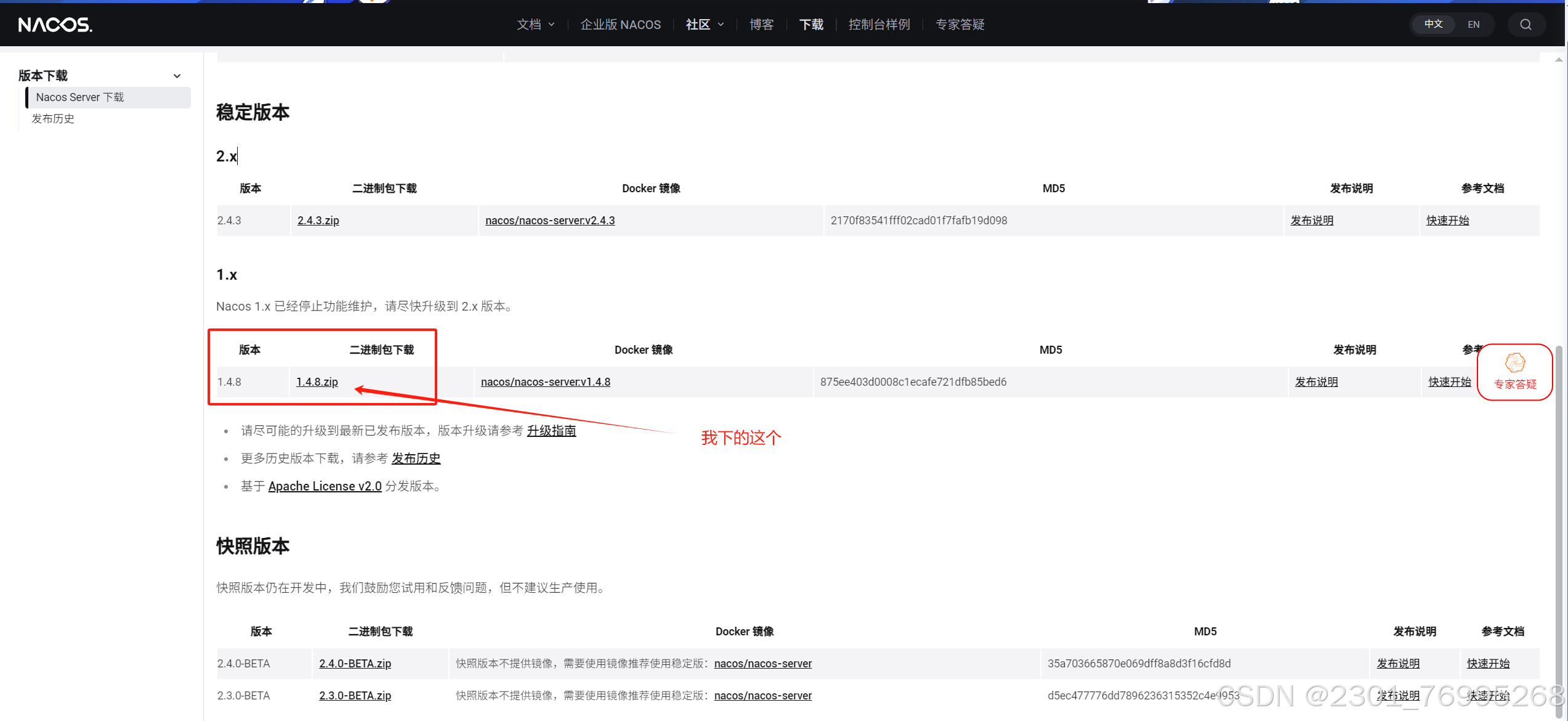Open 快速开始 for version 2.4.3
Screen dimensions: 1568x721
pyautogui.click(x=1447, y=221)
